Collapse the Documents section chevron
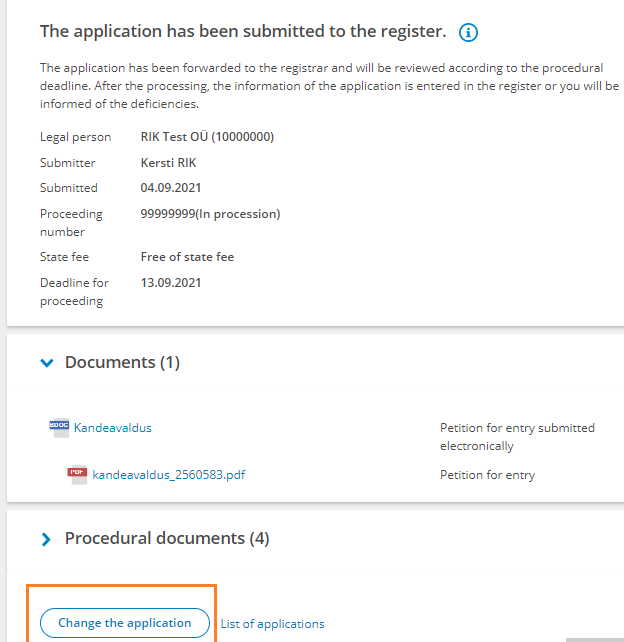624x642 pixels. point(47,363)
